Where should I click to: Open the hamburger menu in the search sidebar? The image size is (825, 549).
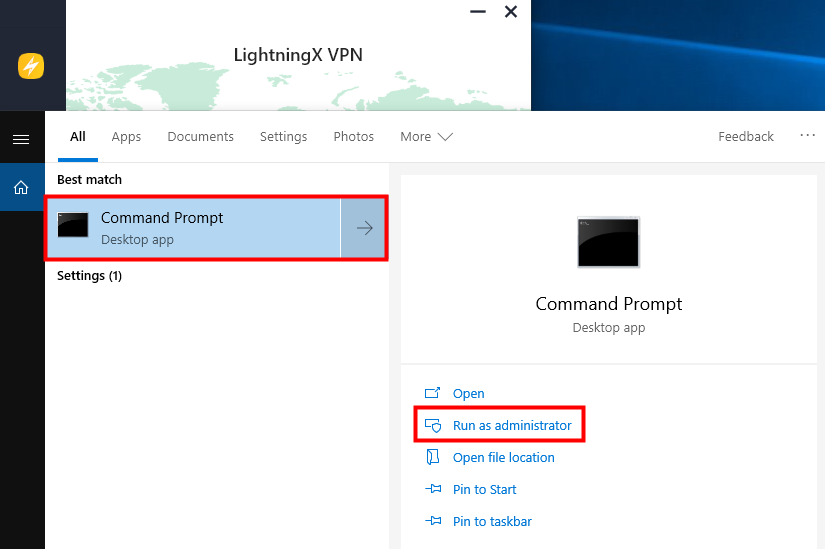pos(21,139)
